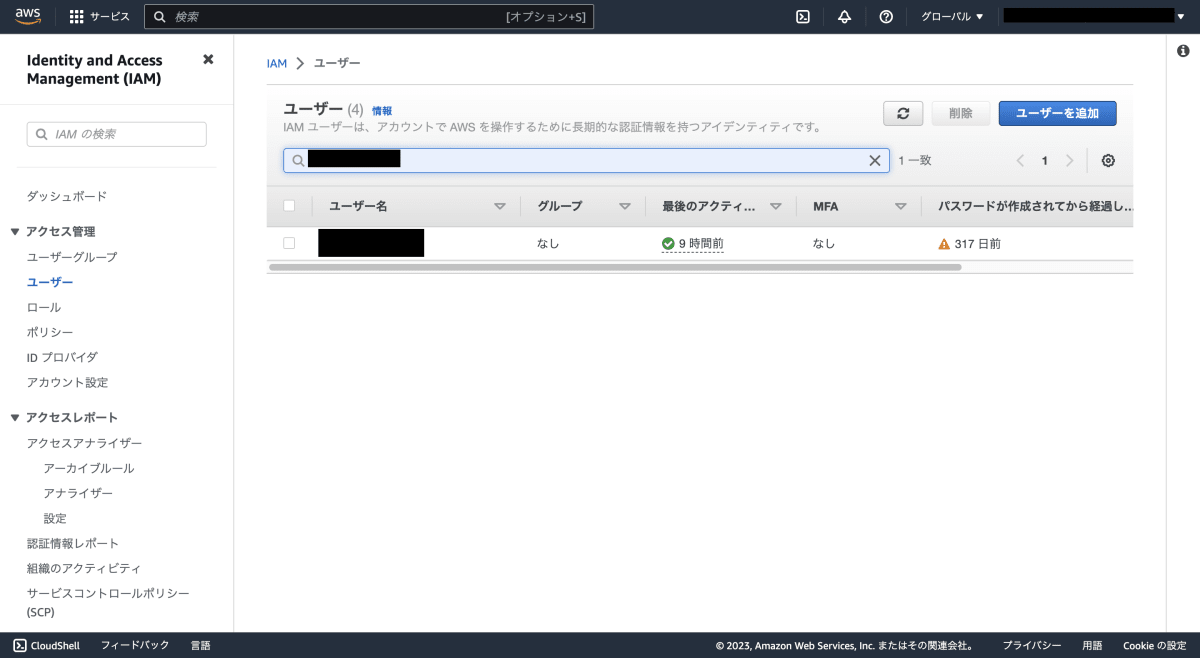Click the CloudShell icon in the footer
The height and width of the screenshot is (658, 1200).
[20, 645]
